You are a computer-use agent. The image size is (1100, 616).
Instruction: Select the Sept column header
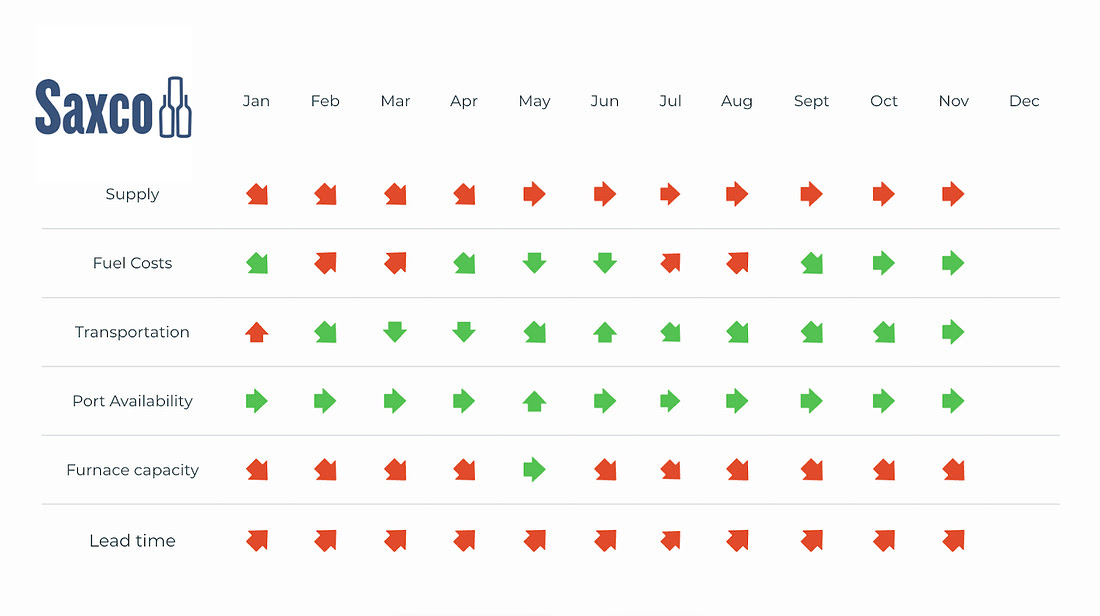point(811,101)
